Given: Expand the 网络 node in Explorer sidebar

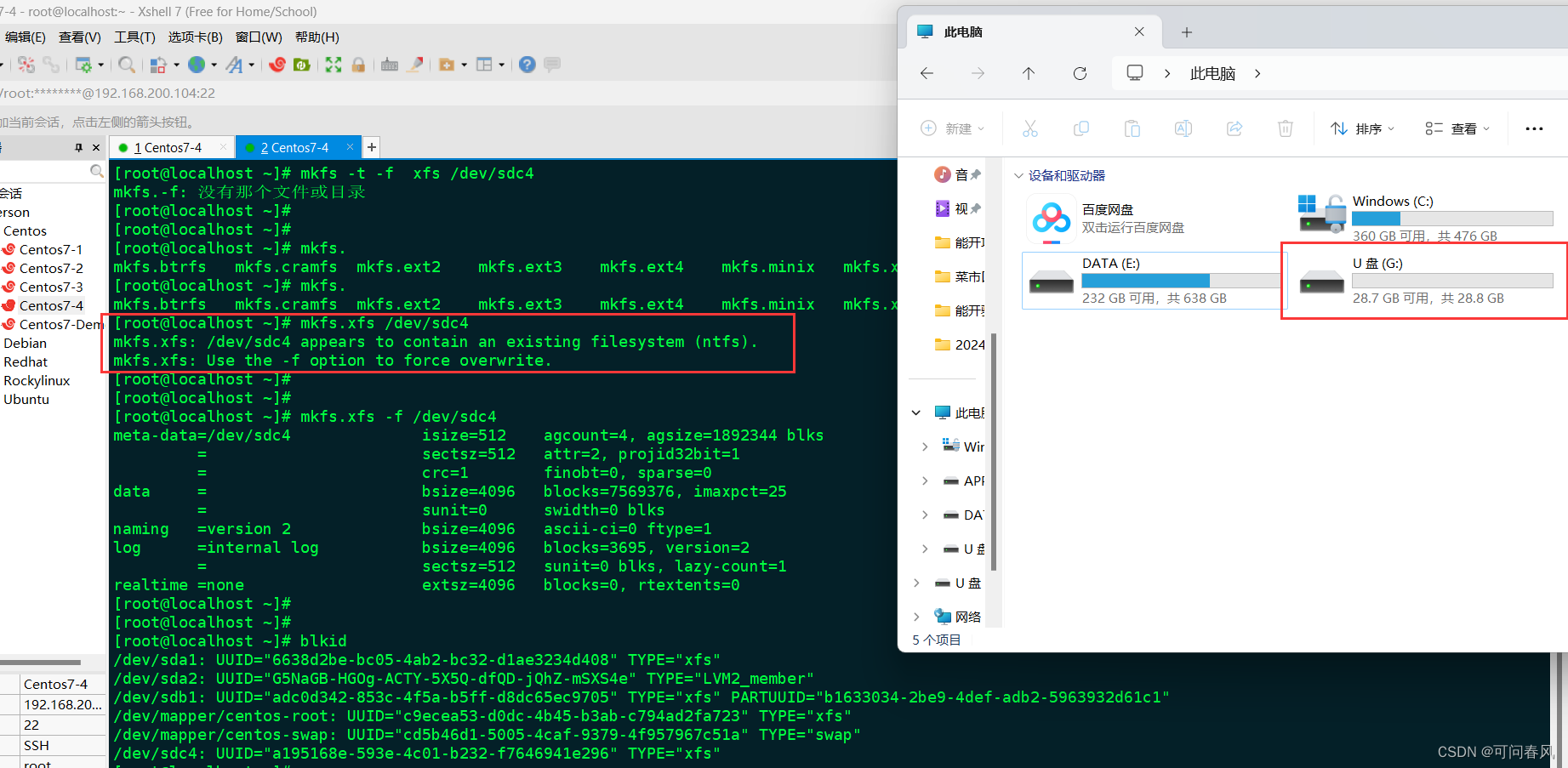Looking at the screenshot, I should [x=916, y=617].
